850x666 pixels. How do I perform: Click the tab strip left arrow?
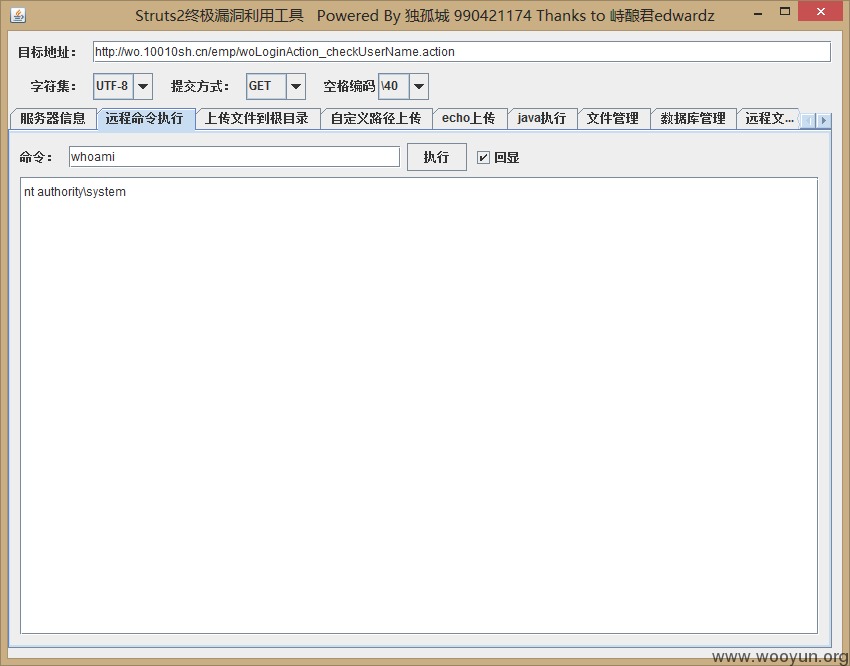808,120
